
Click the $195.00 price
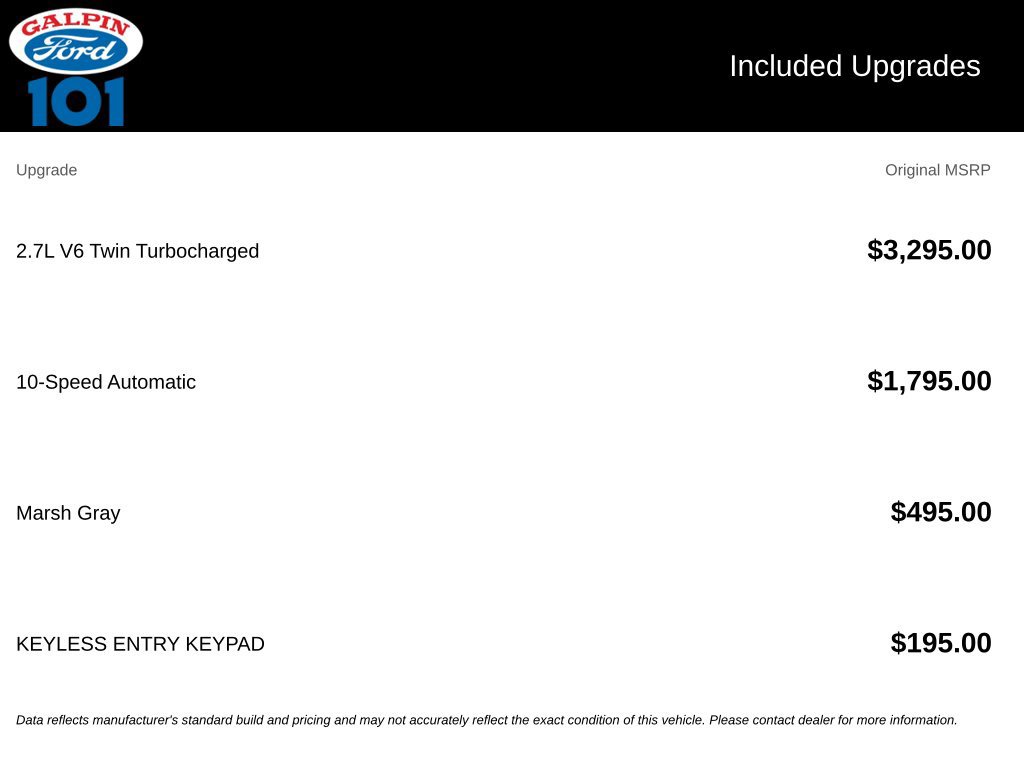click(x=940, y=643)
